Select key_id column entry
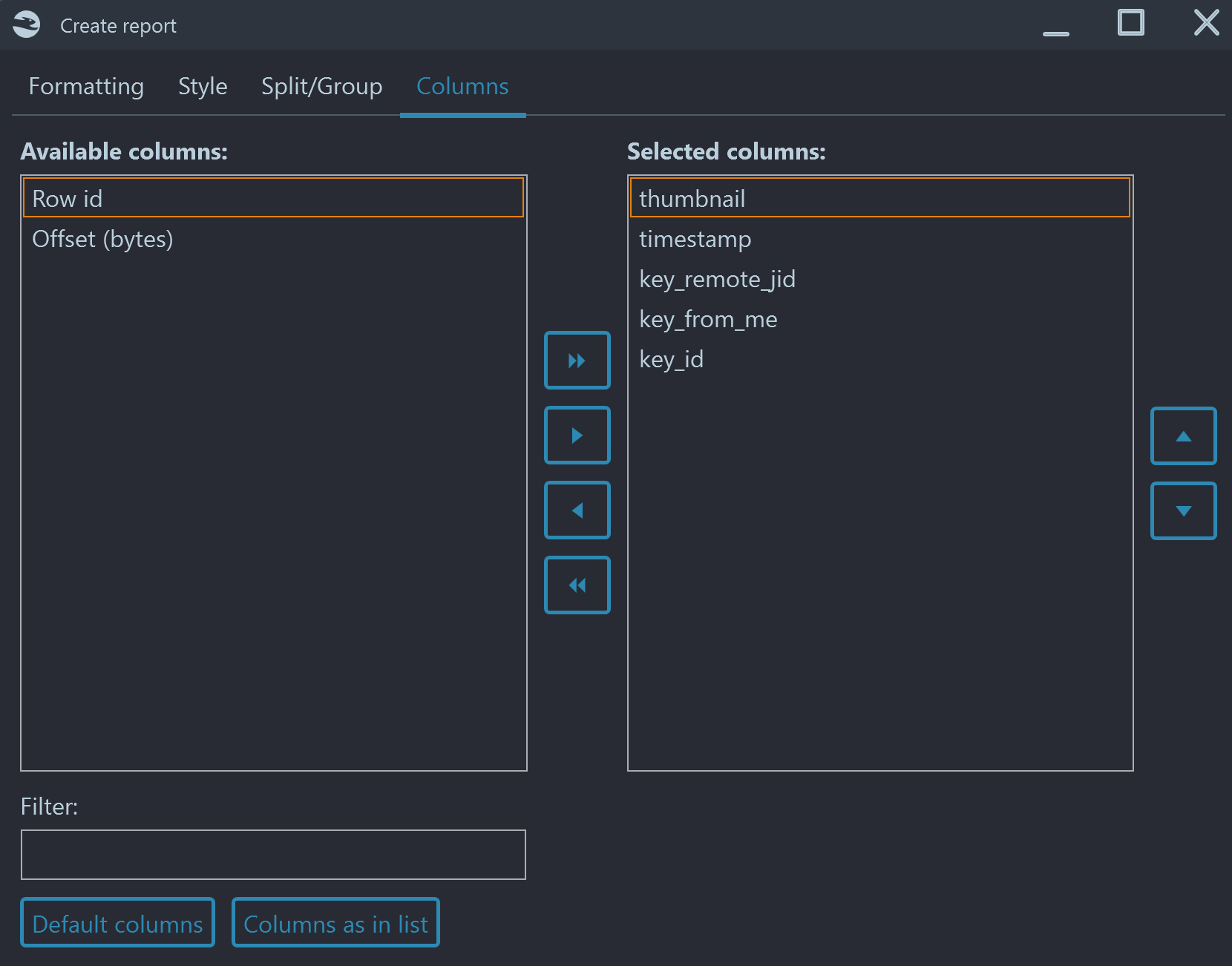 tap(880, 359)
